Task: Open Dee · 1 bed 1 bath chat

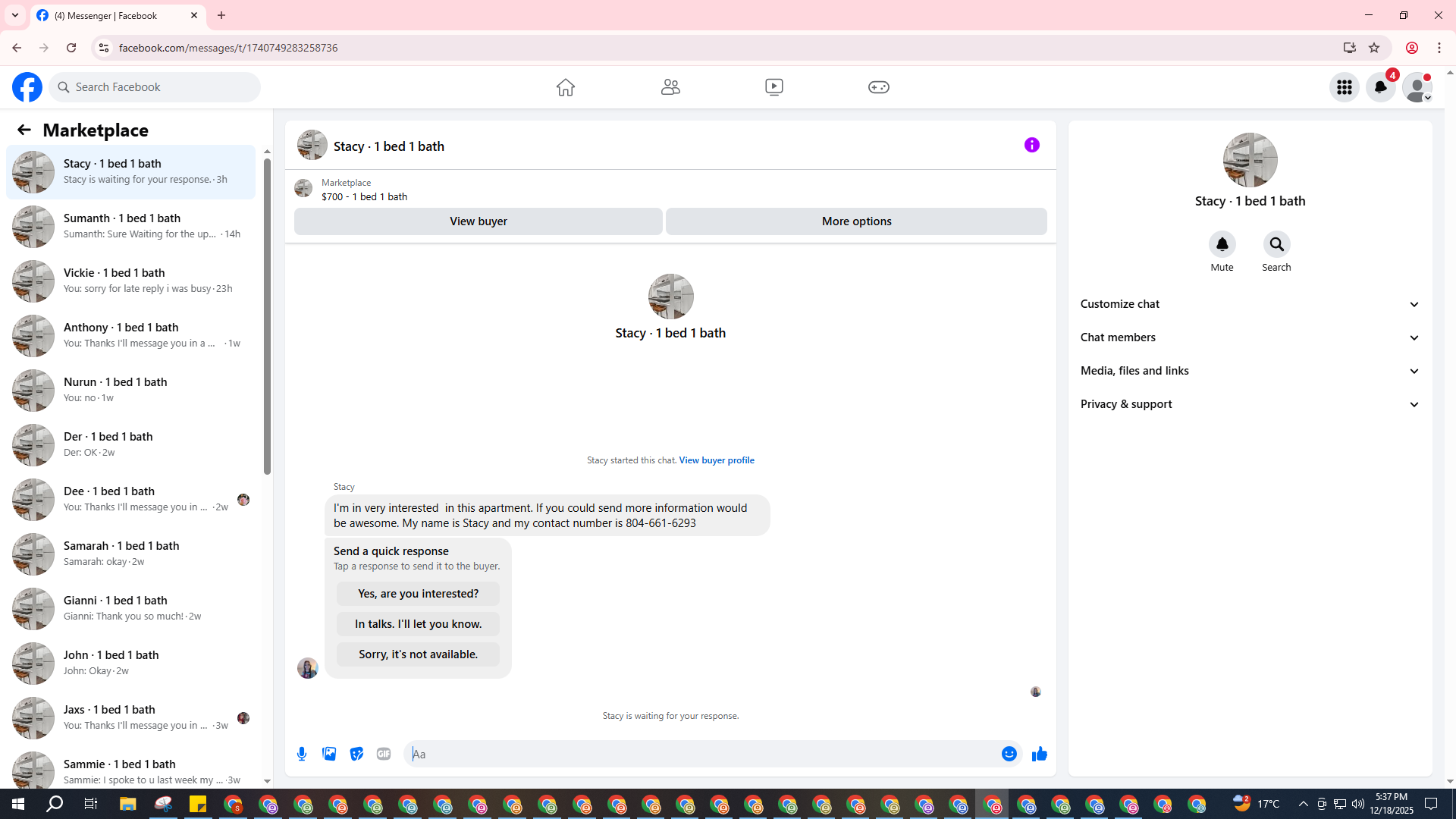Action: point(130,500)
